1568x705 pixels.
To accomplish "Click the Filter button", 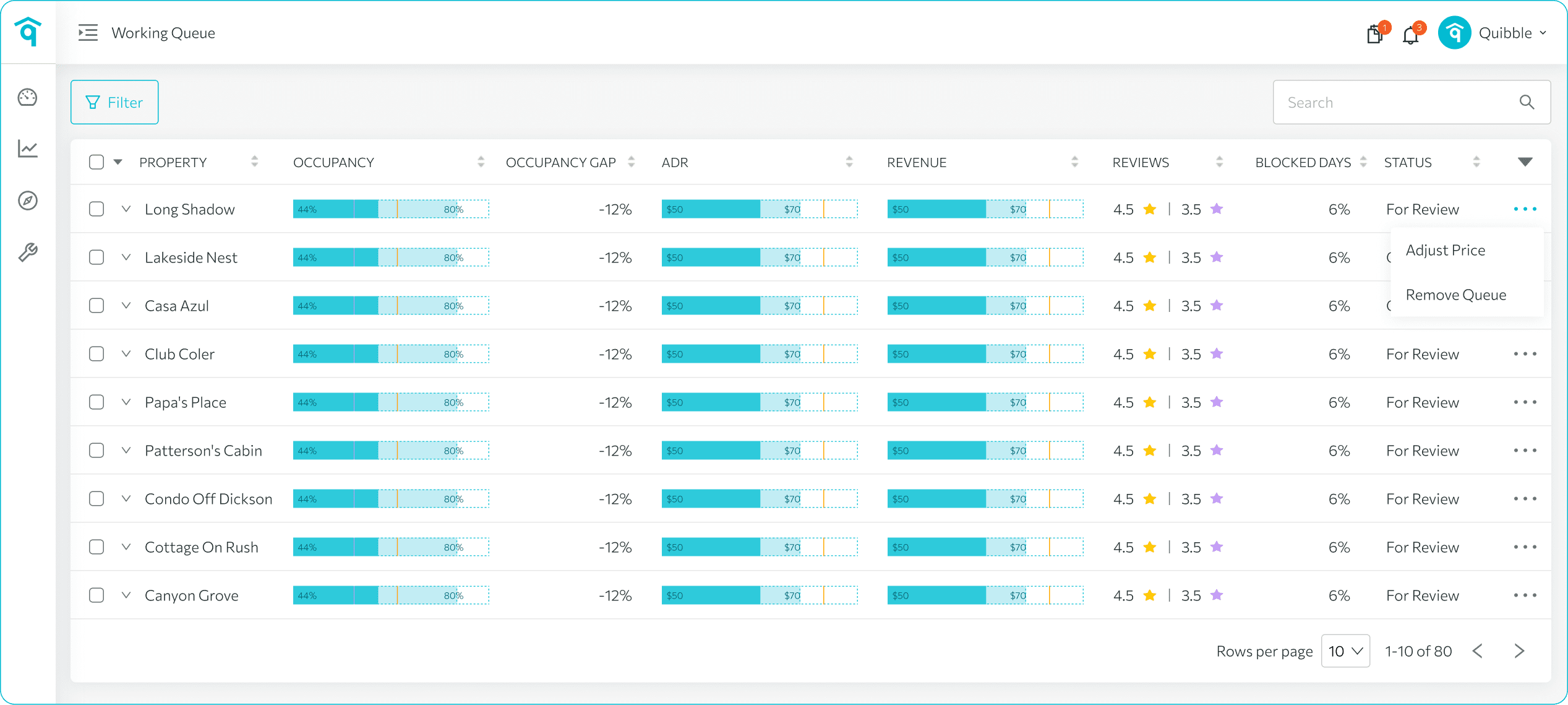I will tap(114, 102).
